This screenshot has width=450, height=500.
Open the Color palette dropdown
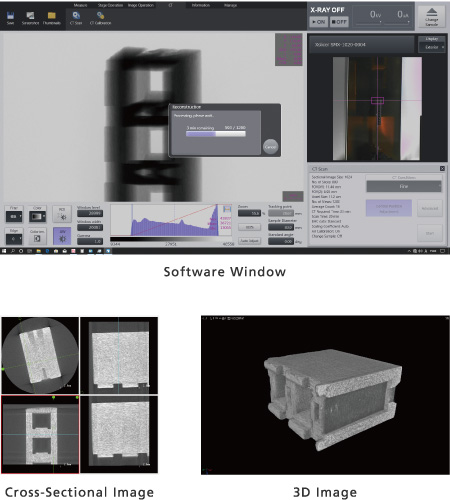pyautogui.click(x=37, y=216)
